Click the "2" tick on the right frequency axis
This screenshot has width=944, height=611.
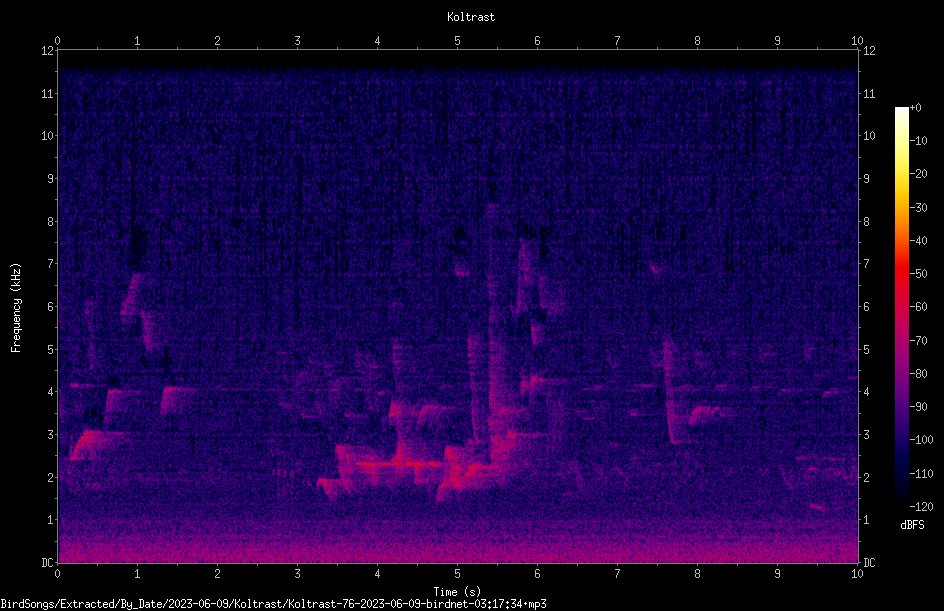coord(867,477)
